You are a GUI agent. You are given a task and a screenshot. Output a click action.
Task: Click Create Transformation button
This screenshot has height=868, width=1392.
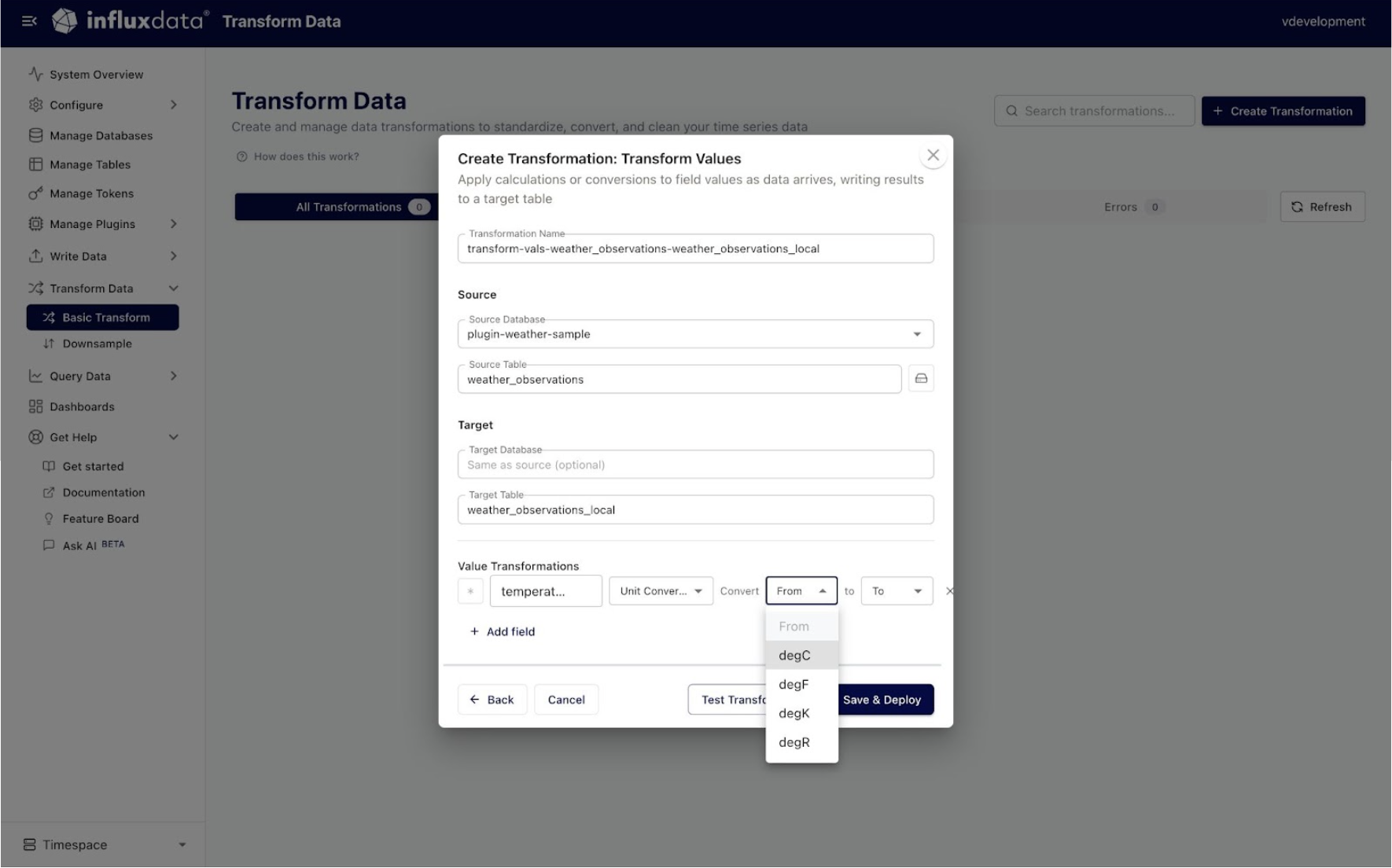click(1283, 111)
